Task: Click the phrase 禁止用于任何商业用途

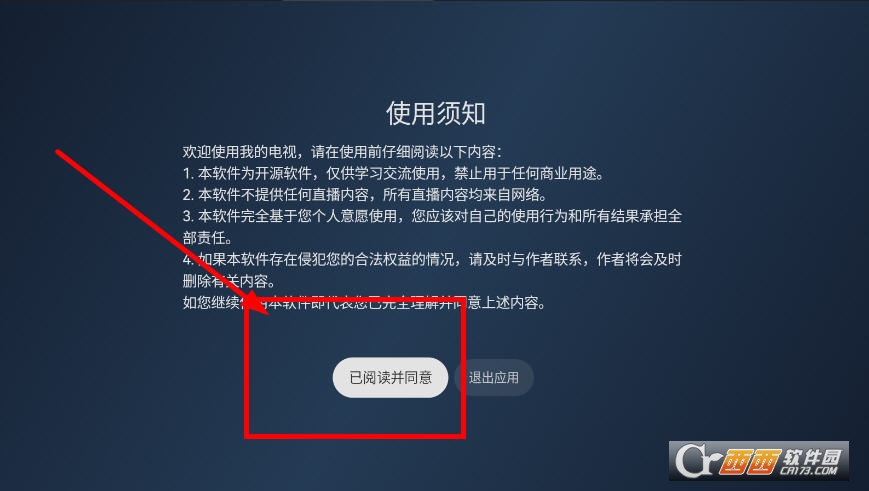Action: tap(526, 173)
